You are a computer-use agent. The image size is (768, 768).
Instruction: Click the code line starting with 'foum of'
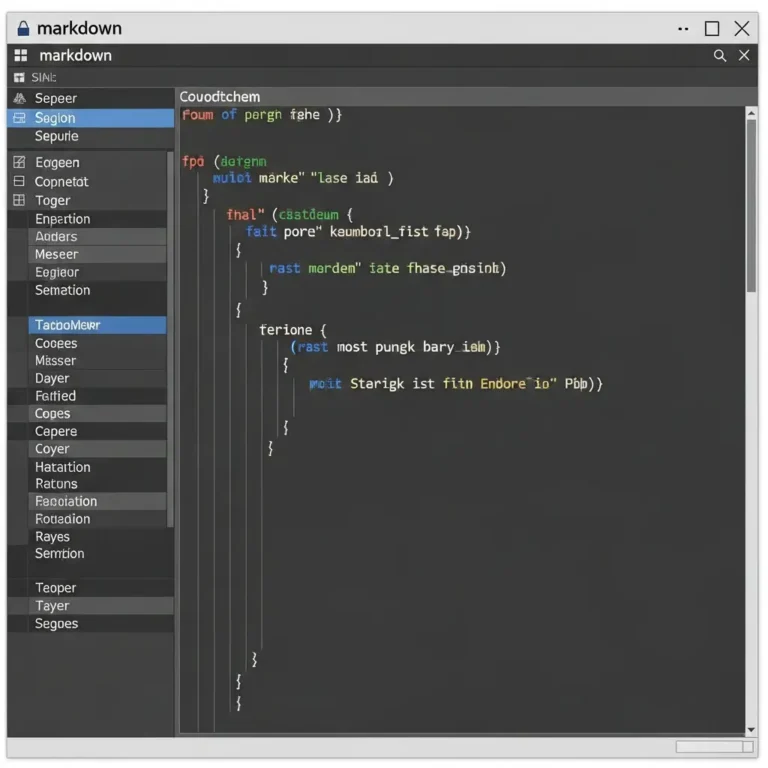click(262, 115)
